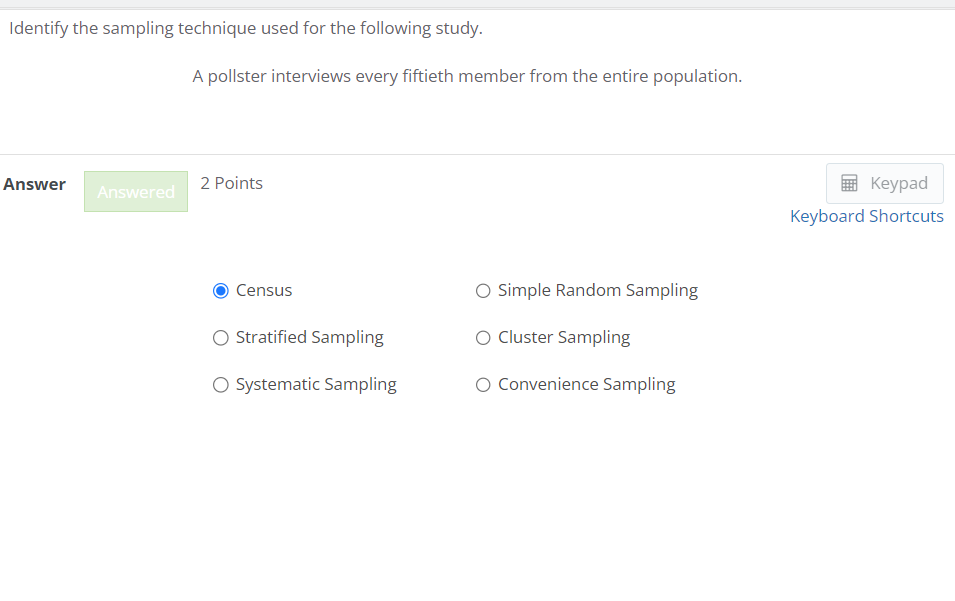The height and width of the screenshot is (601, 955).
Task: Click the Answered status button
Action: pos(135,191)
